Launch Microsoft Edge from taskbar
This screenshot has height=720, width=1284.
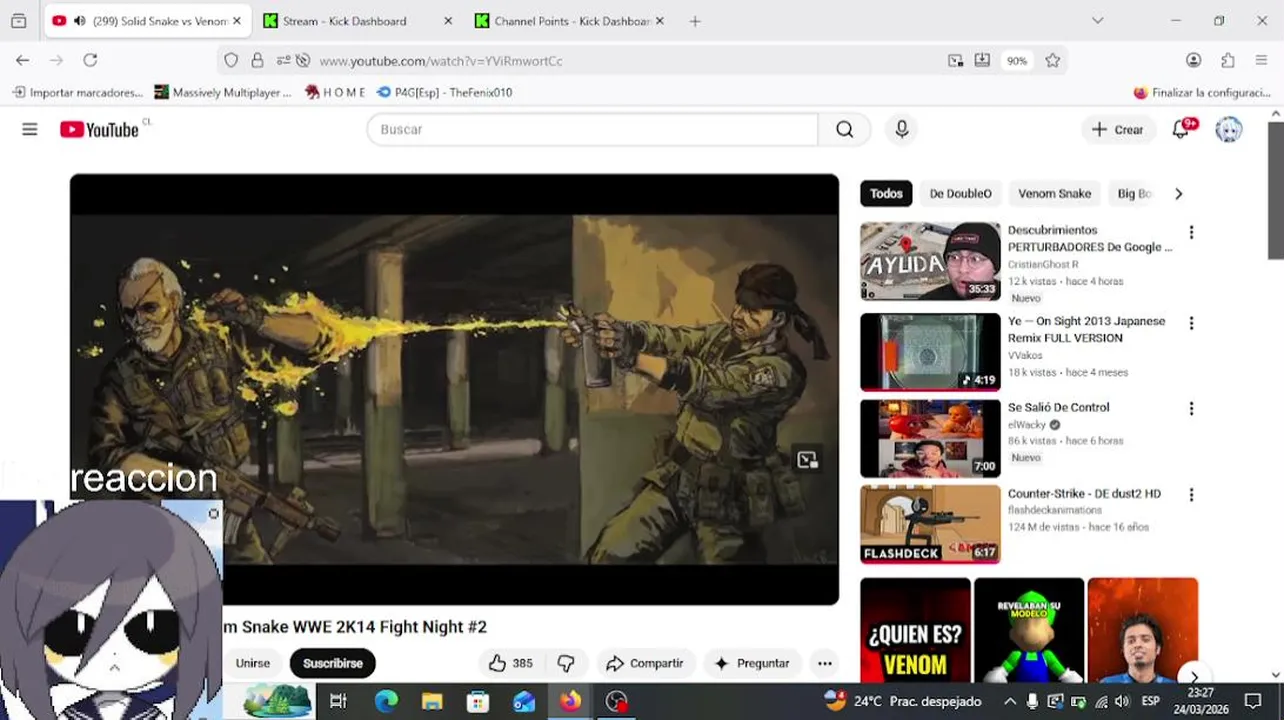pos(386,702)
